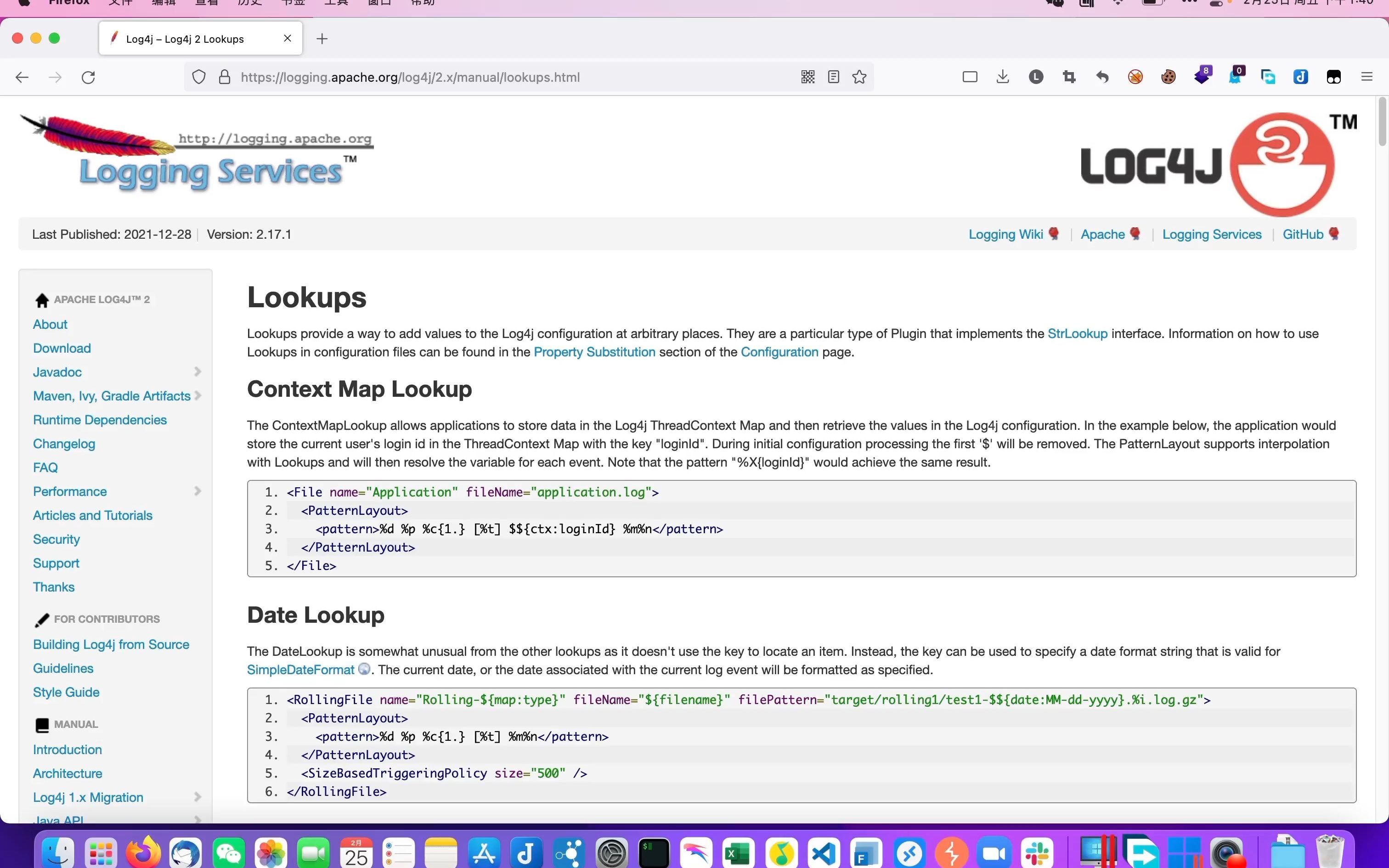Expand the Log4j 1.x Migration section
This screenshot has height=868, width=1389.
click(x=198, y=797)
